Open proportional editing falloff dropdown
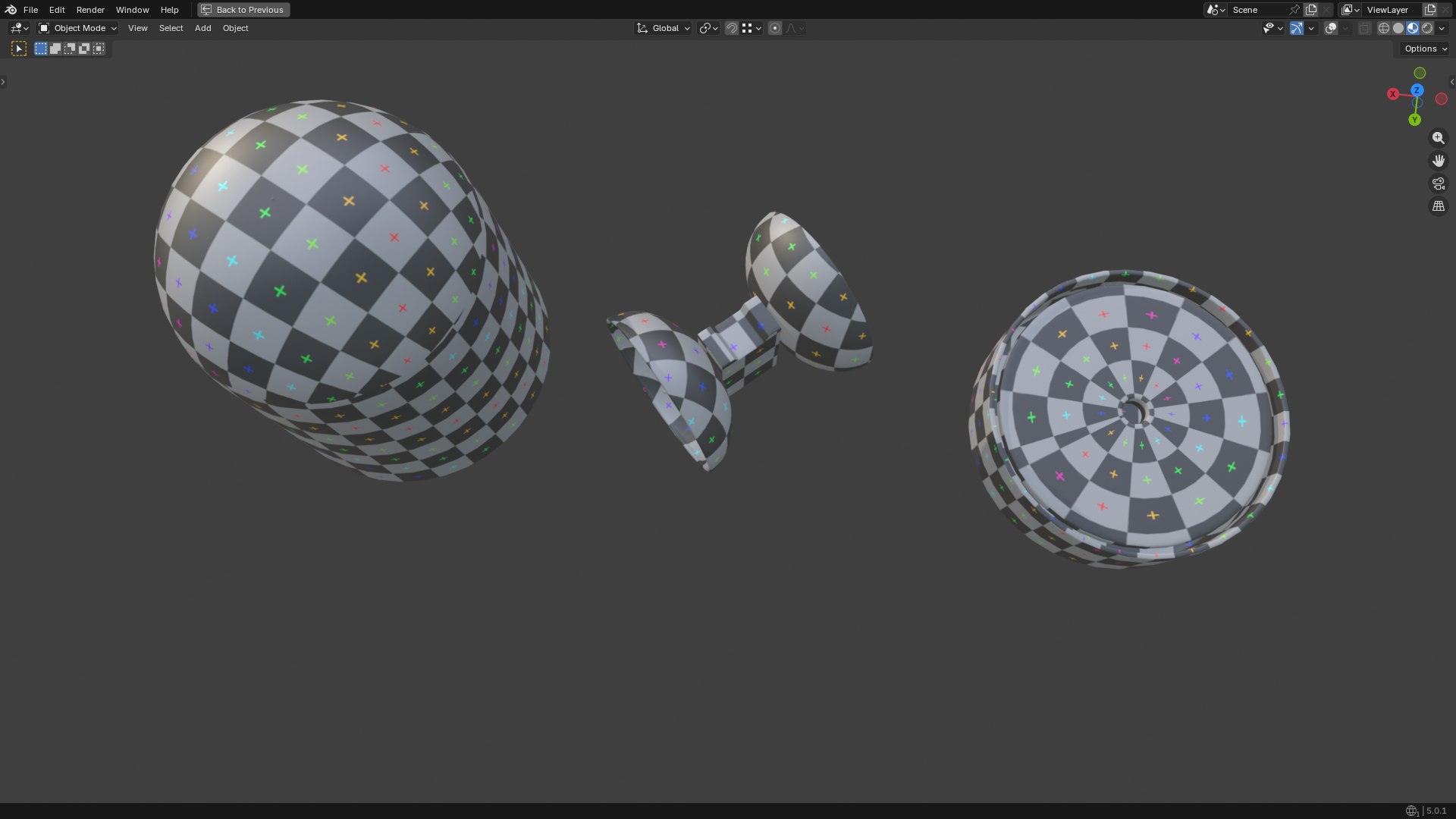This screenshot has width=1456, height=819. click(x=795, y=28)
